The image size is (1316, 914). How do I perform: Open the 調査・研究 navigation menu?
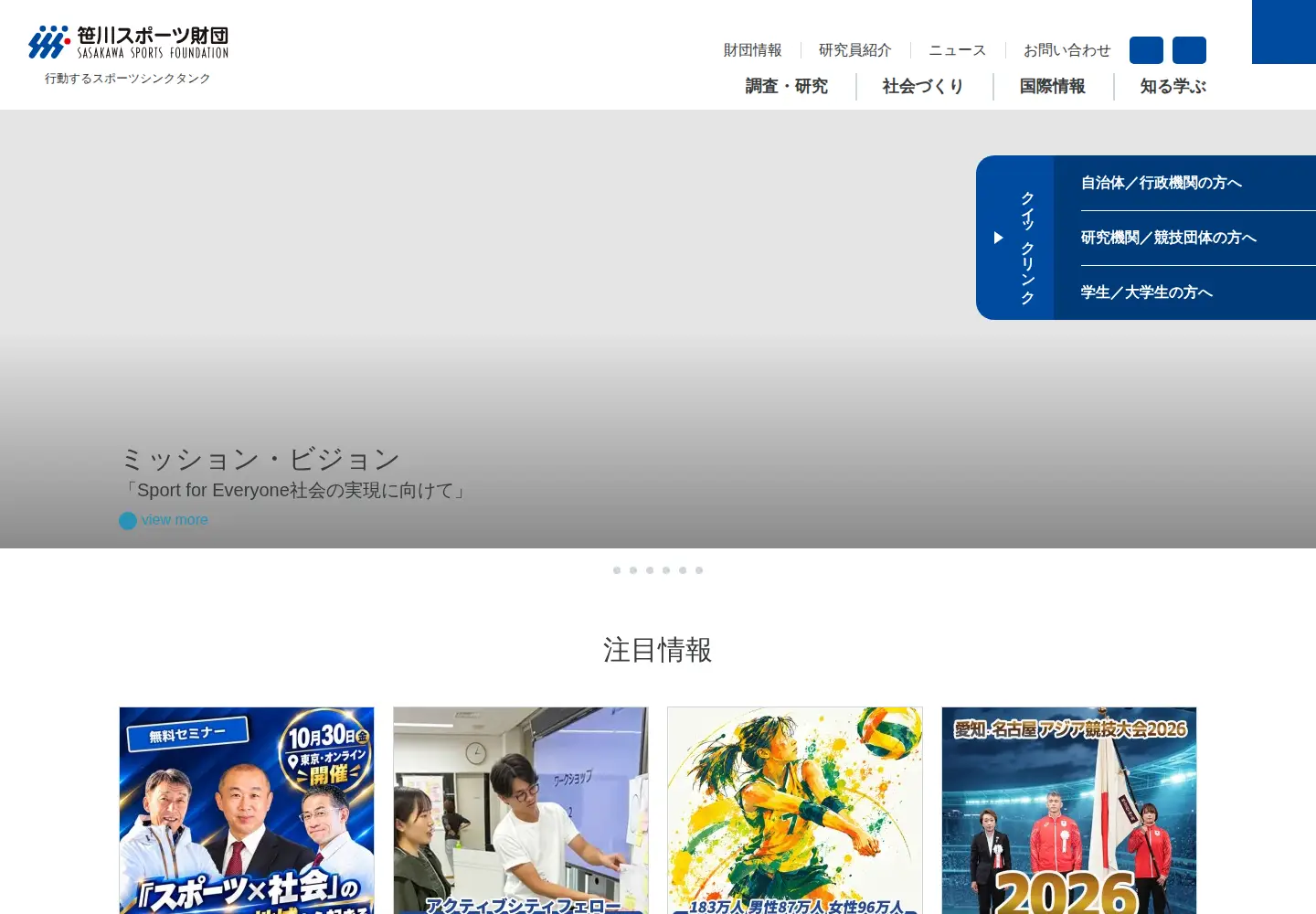[x=787, y=86]
